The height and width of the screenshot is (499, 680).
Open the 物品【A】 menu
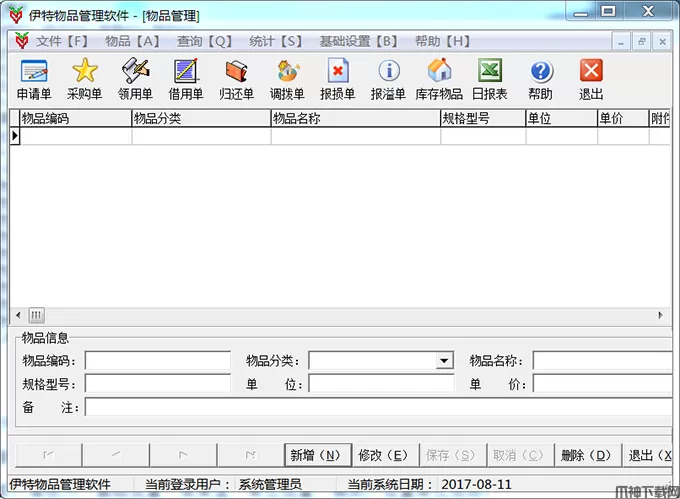pyautogui.click(x=132, y=41)
